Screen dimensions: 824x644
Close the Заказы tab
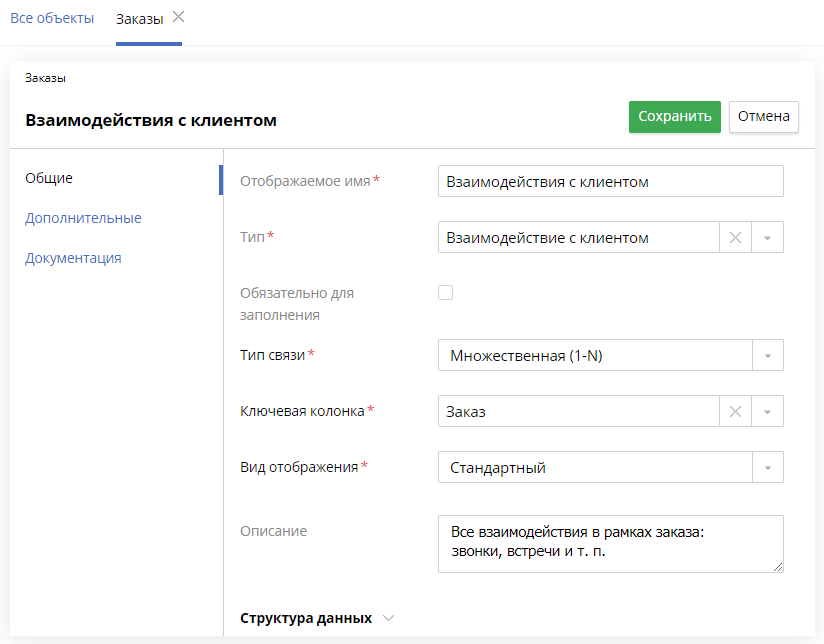pos(177,16)
